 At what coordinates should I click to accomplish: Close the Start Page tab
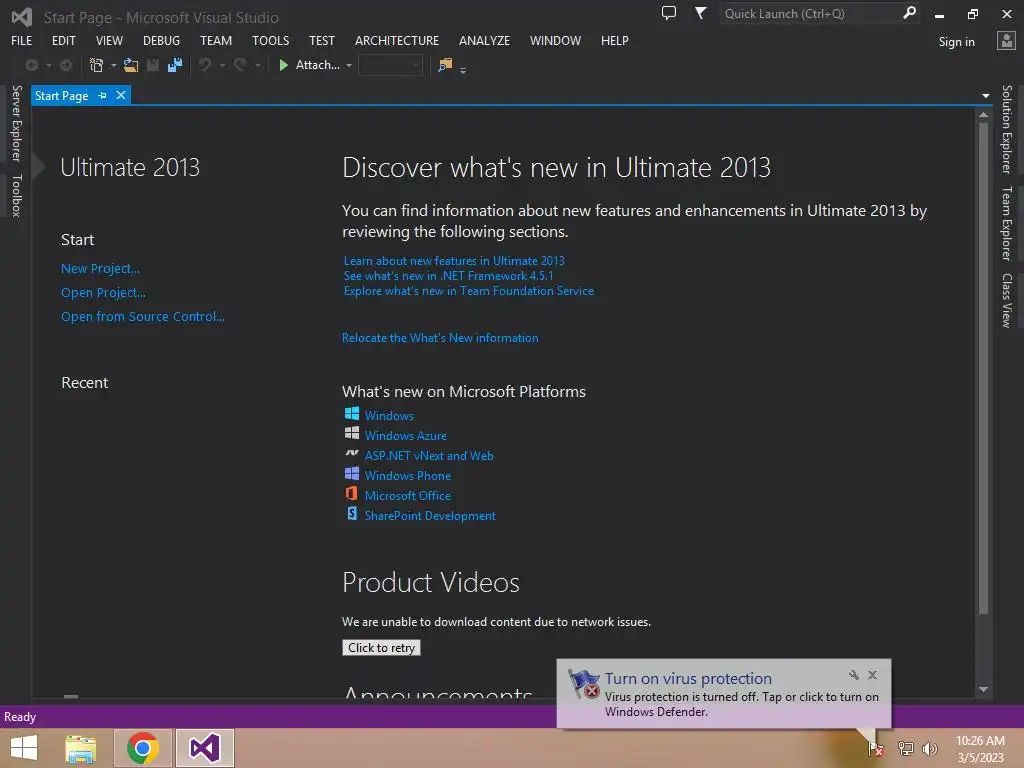pos(121,95)
